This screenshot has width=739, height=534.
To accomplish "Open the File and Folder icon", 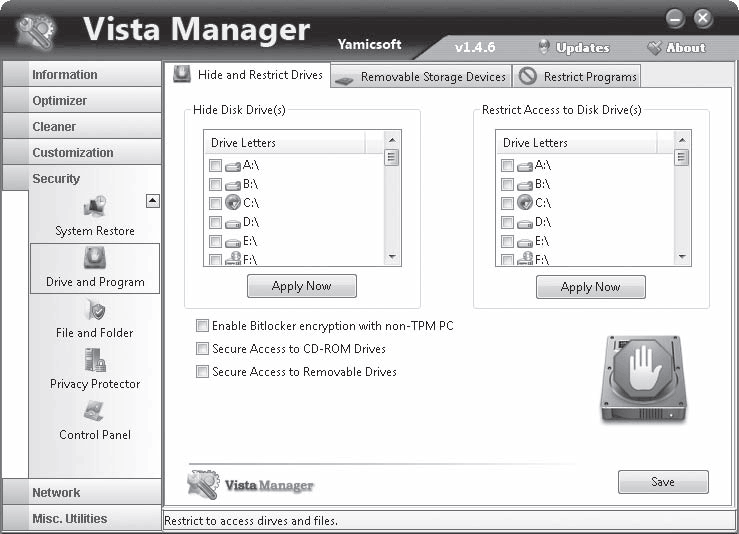I will [x=95, y=310].
